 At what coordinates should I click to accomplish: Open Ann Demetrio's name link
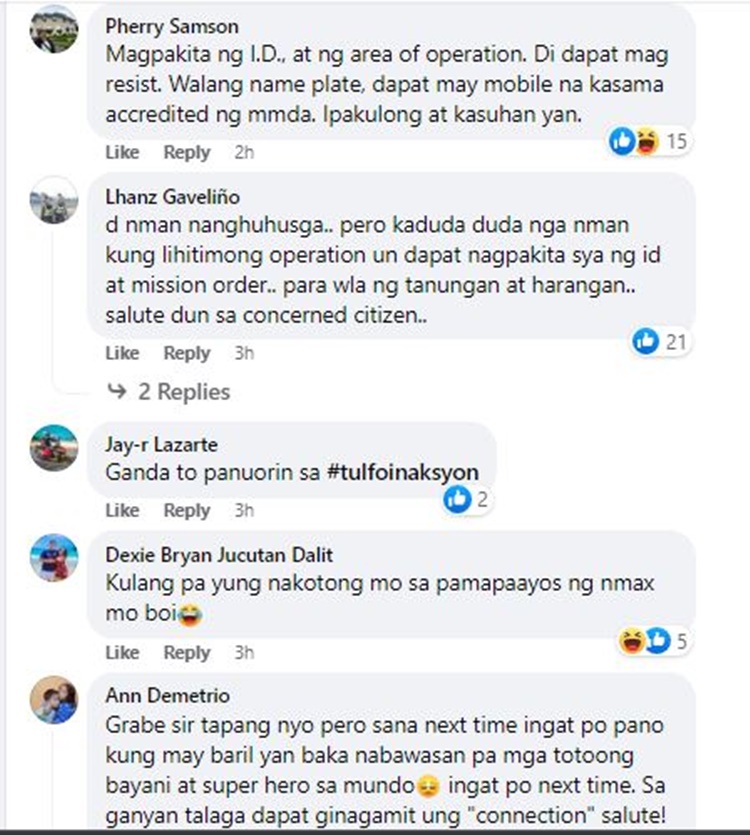click(x=167, y=695)
